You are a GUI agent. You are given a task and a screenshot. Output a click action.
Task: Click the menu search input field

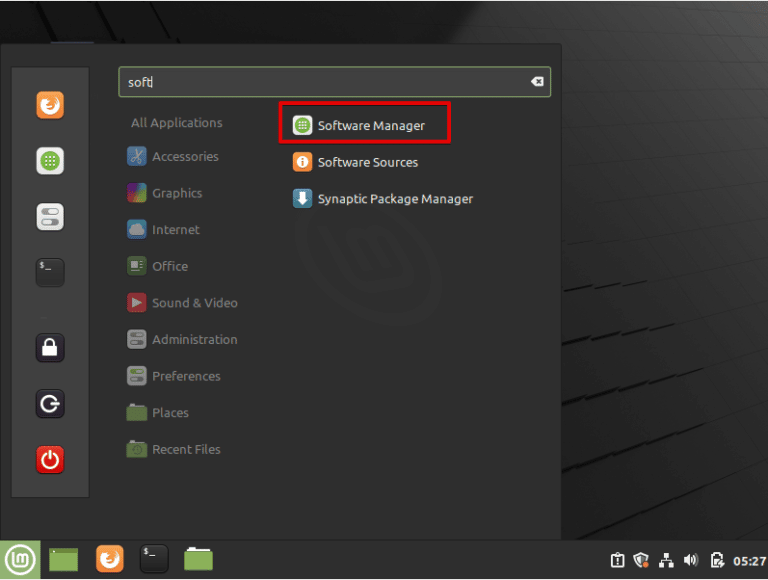320,82
